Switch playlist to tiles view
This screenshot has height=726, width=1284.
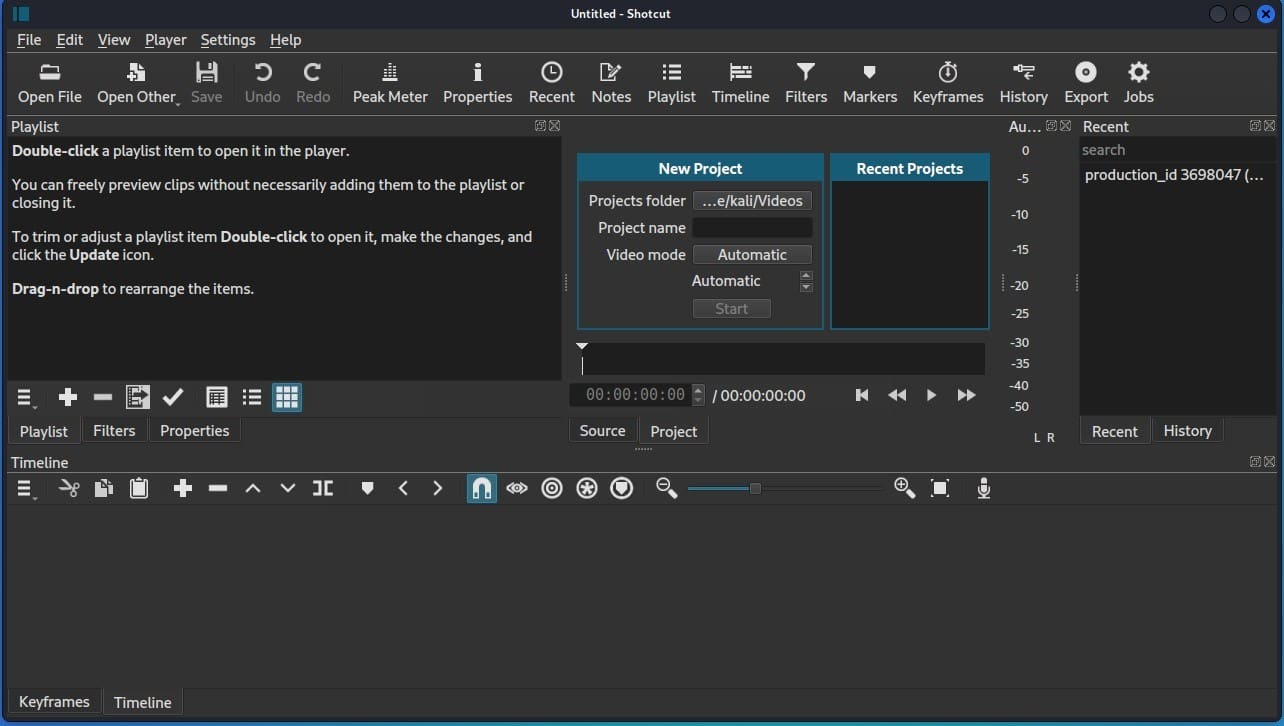(x=252, y=398)
